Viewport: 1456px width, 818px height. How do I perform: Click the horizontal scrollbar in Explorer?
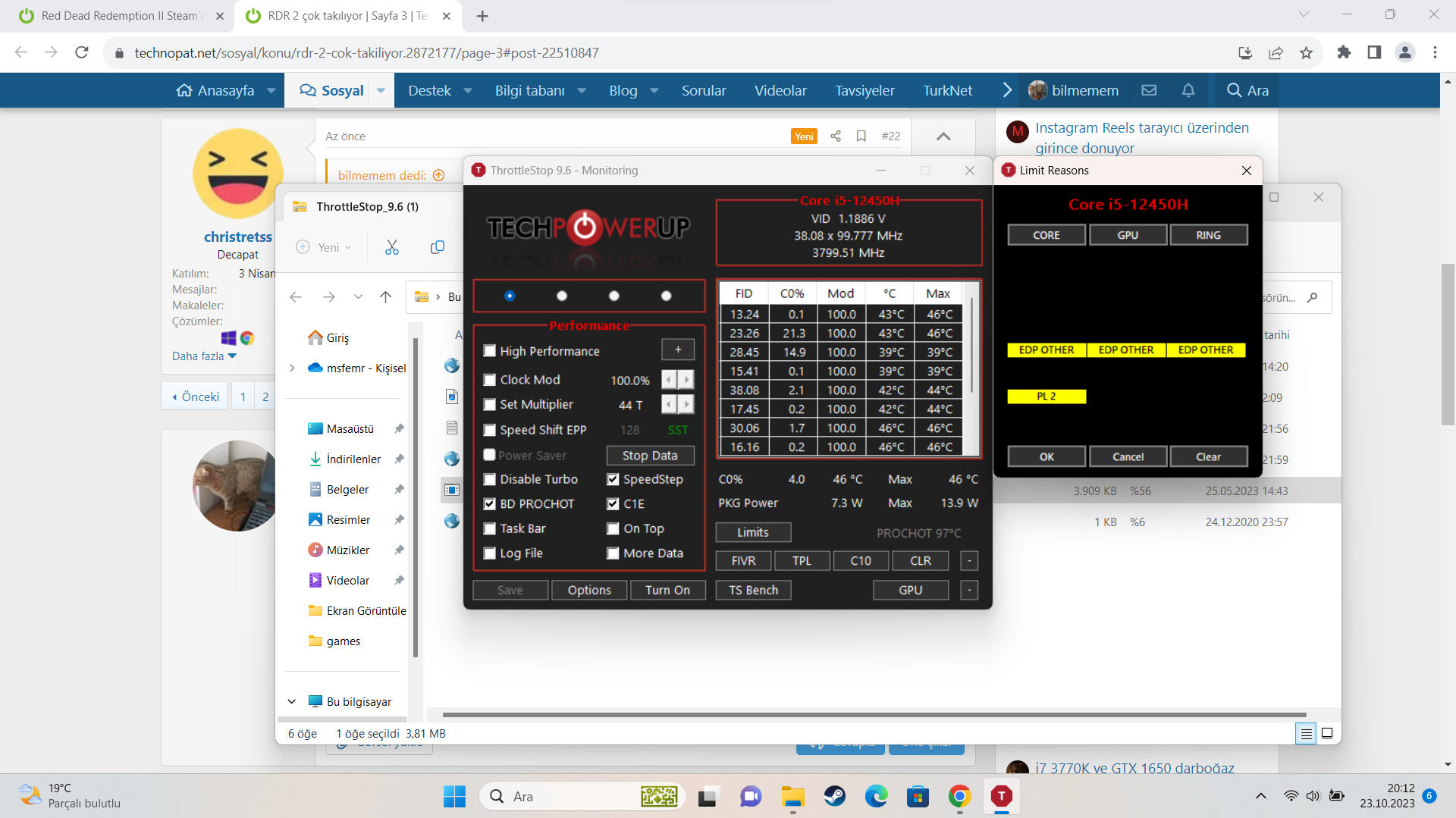(874, 714)
